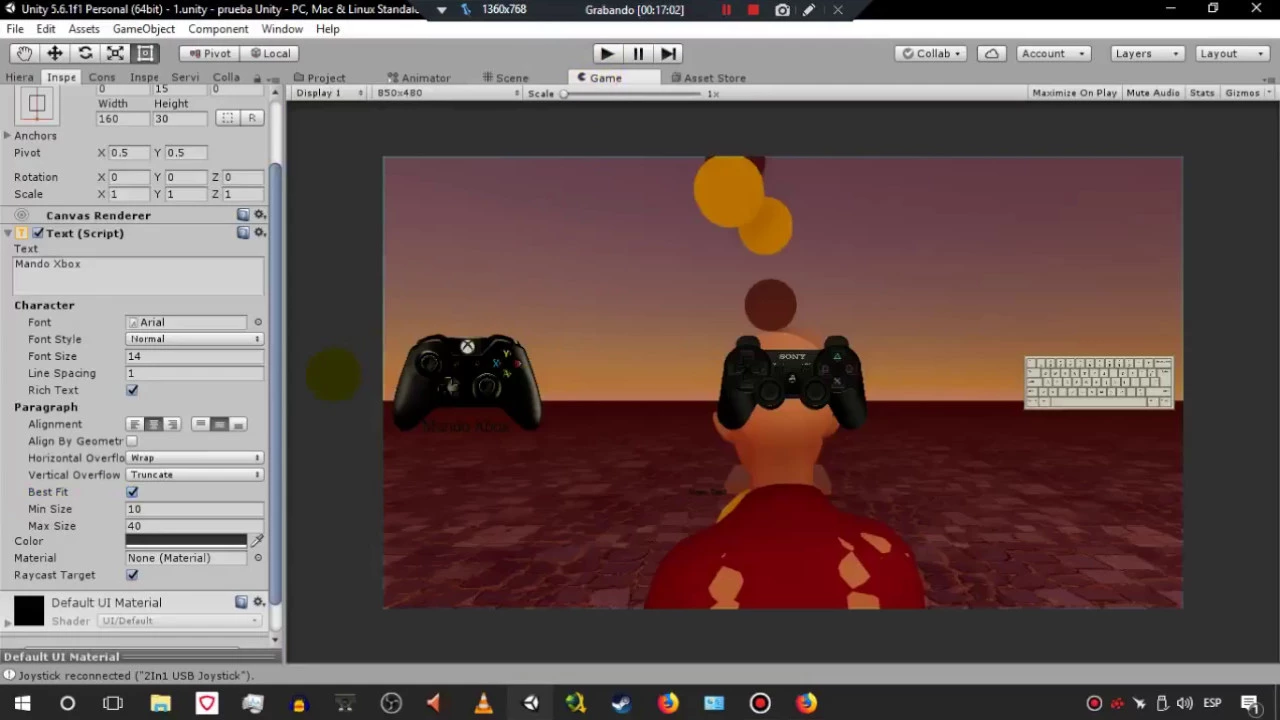
Task: Open the Component menu
Action: [218, 29]
